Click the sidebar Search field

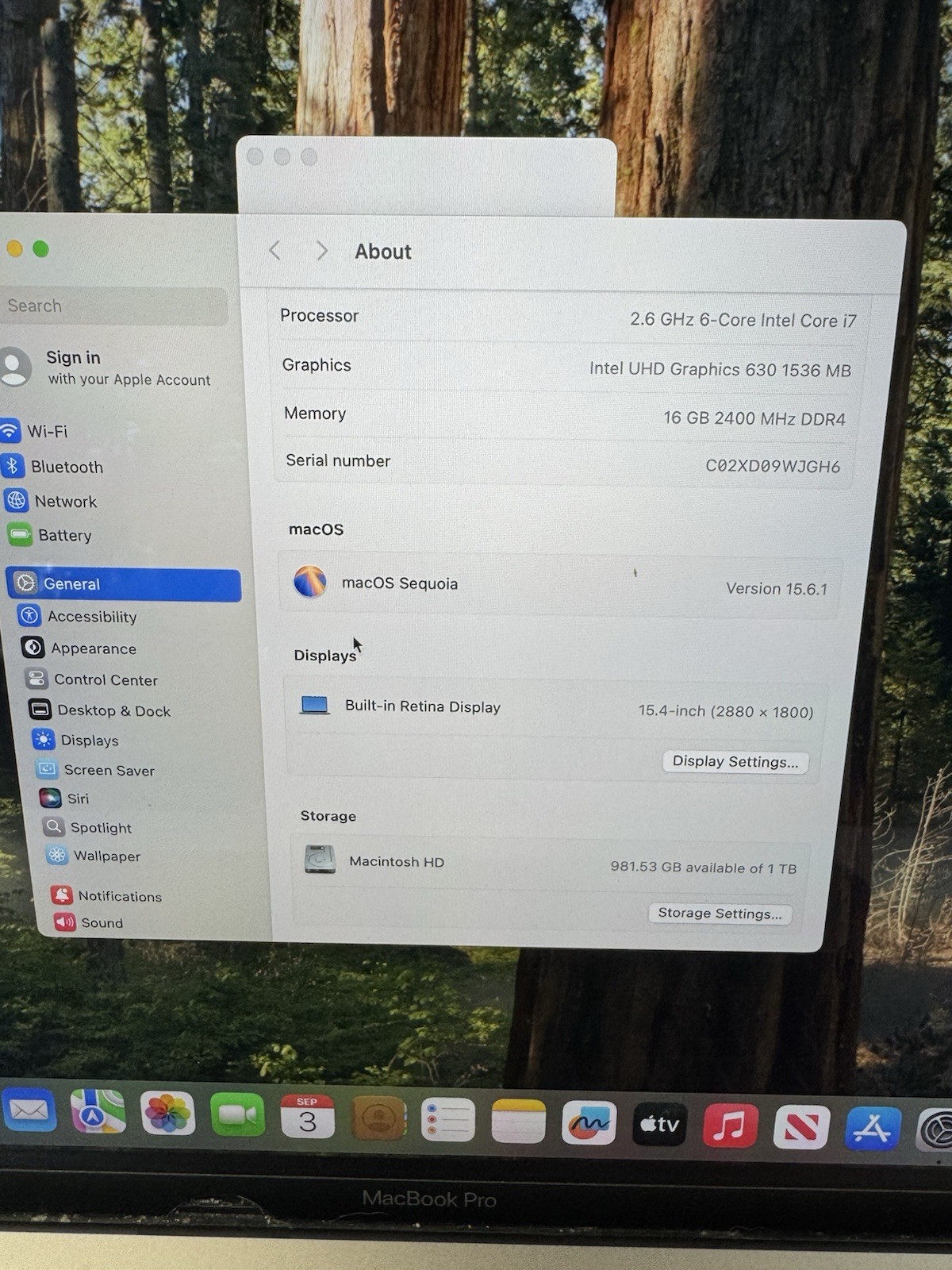[113, 306]
